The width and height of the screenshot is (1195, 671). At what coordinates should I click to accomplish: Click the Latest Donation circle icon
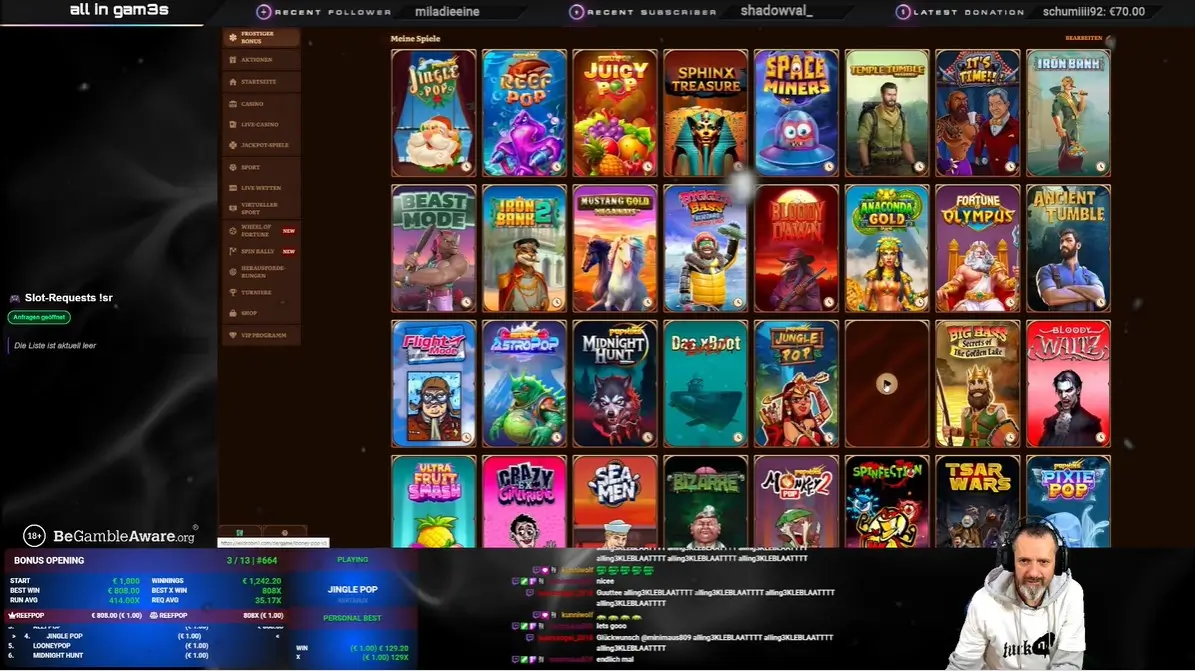tap(902, 12)
